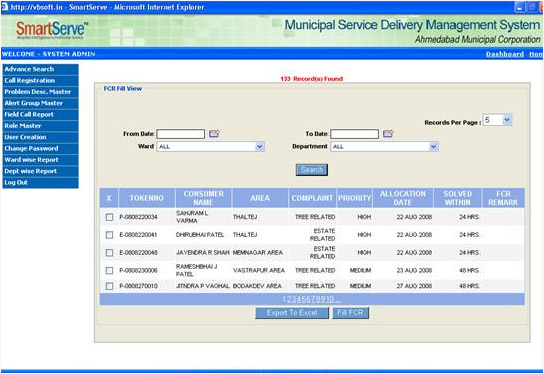544x374 pixels.
Task: Select Ward wise Report in sidebar
Action: (40, 160)
